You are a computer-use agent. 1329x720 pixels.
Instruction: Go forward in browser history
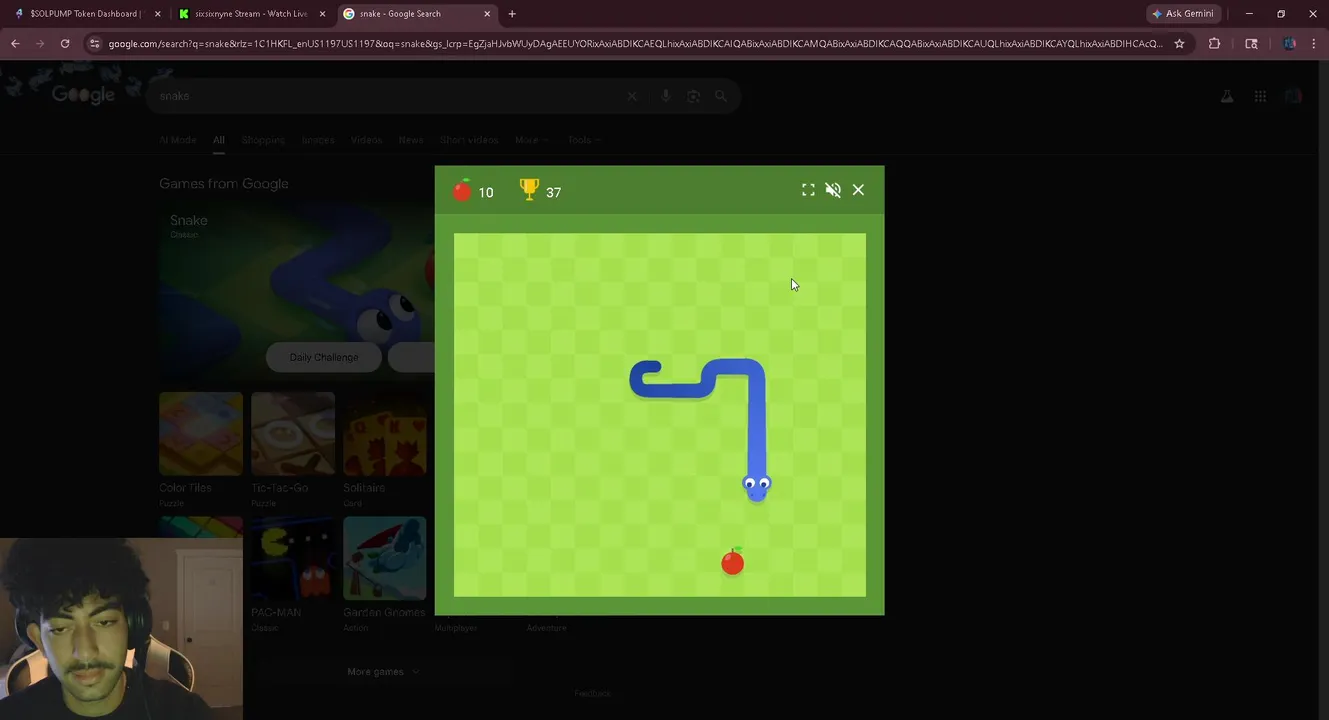[40, 44]
